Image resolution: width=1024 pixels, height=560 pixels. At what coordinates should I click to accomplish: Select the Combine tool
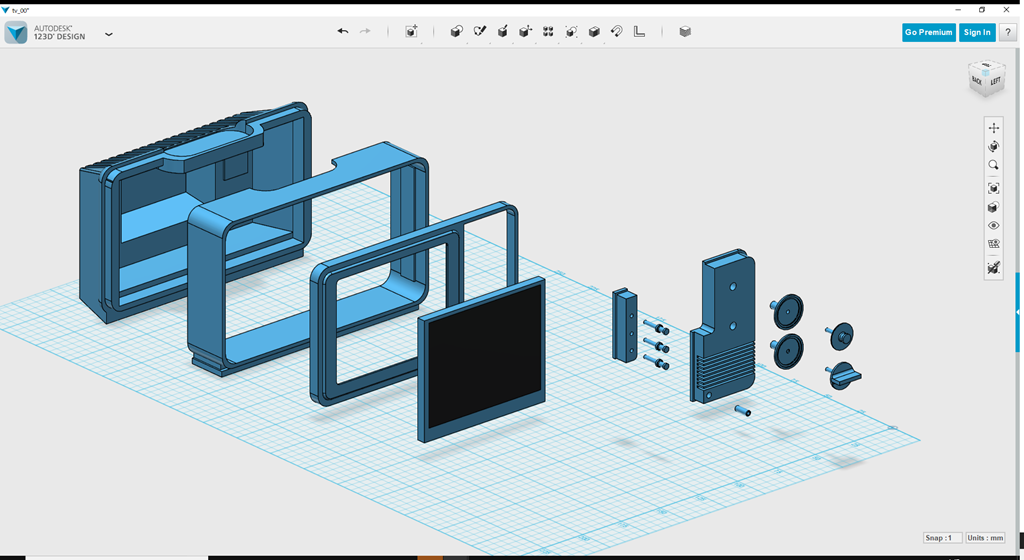[x=594, y=32]
